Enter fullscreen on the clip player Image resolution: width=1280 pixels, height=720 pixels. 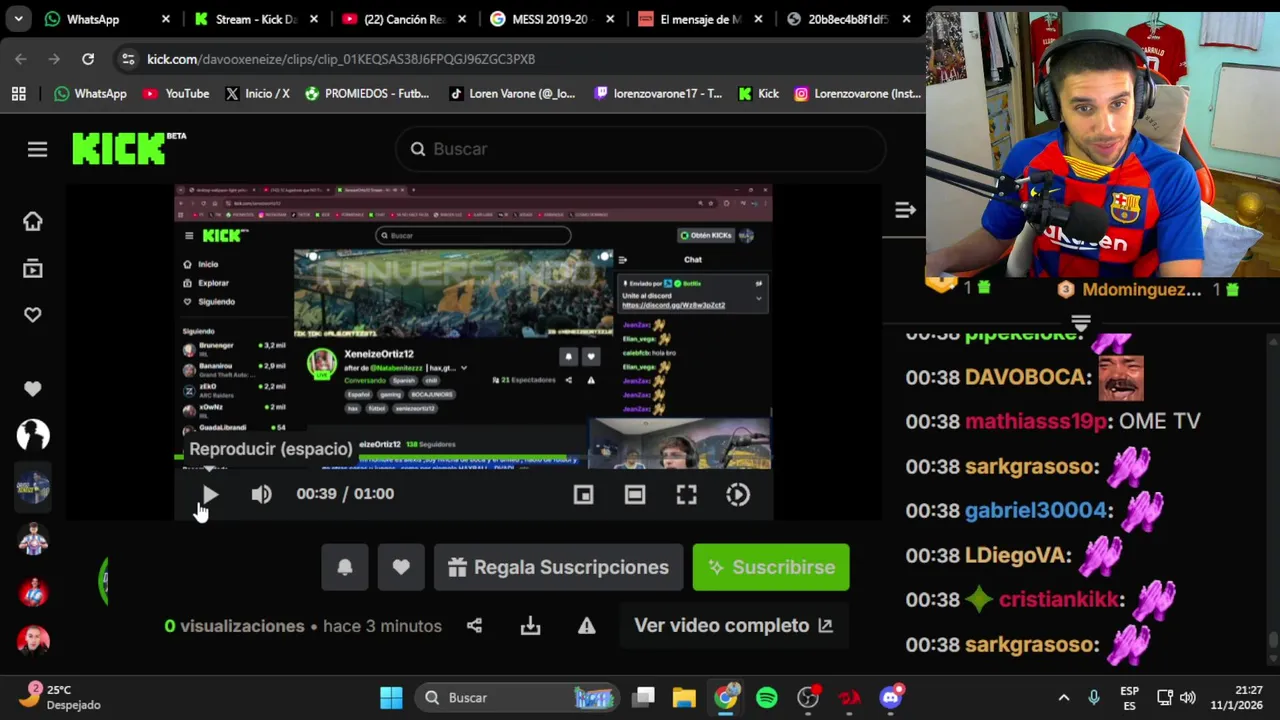tap(686, 494)
